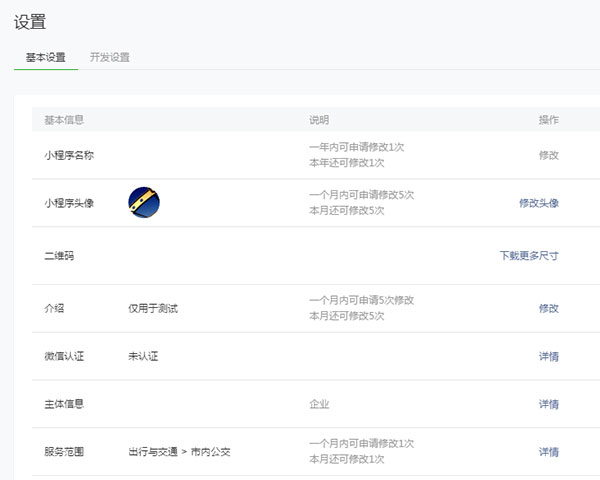
Task: Open 下载更多尺寸 for the QR code
Action: (529, 256)
